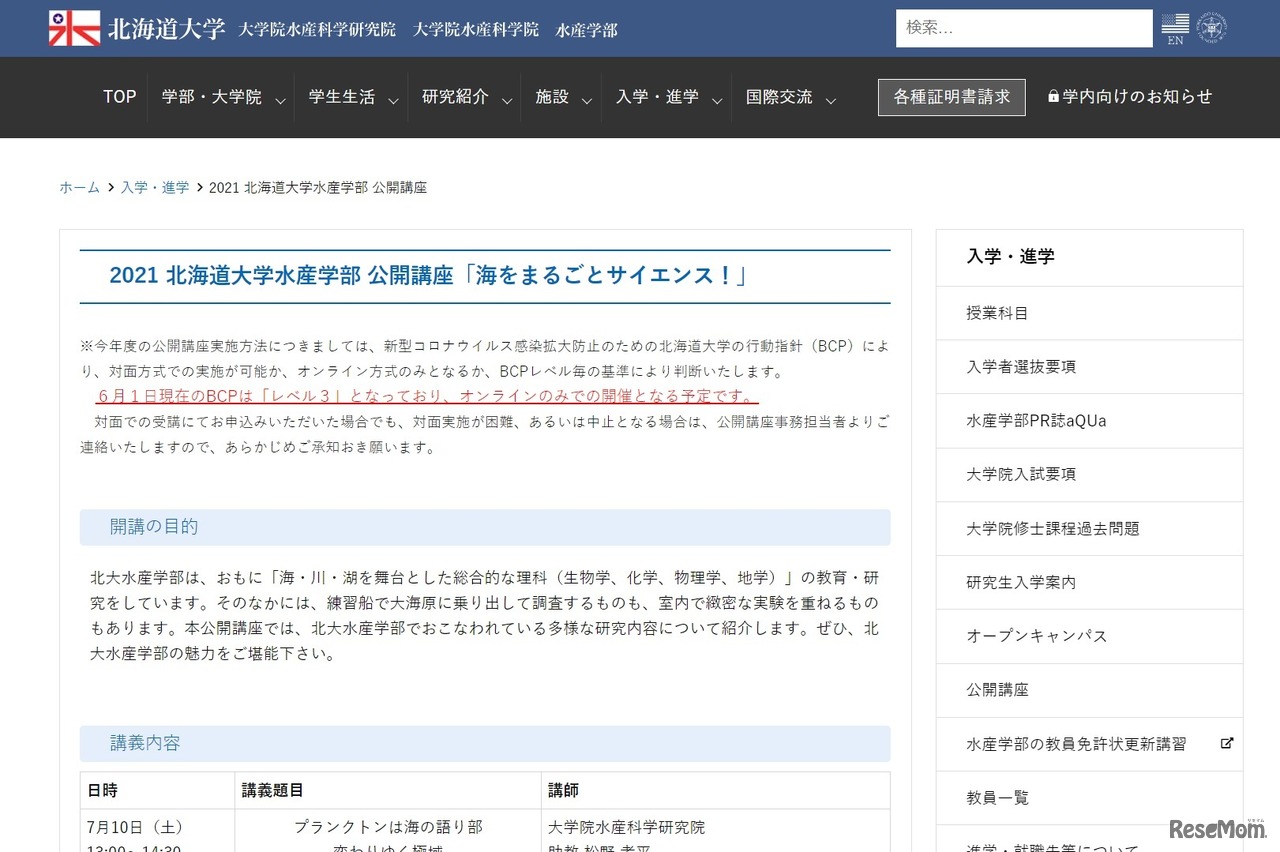Click the Hokkaido University logo
The width and height of the screenshot is (1280, 852).
point(137,28)
